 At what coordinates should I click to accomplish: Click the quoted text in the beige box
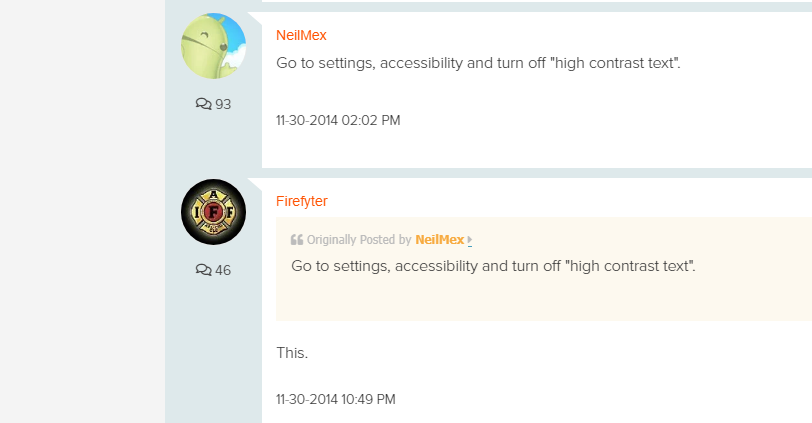(x=494, y=266)
